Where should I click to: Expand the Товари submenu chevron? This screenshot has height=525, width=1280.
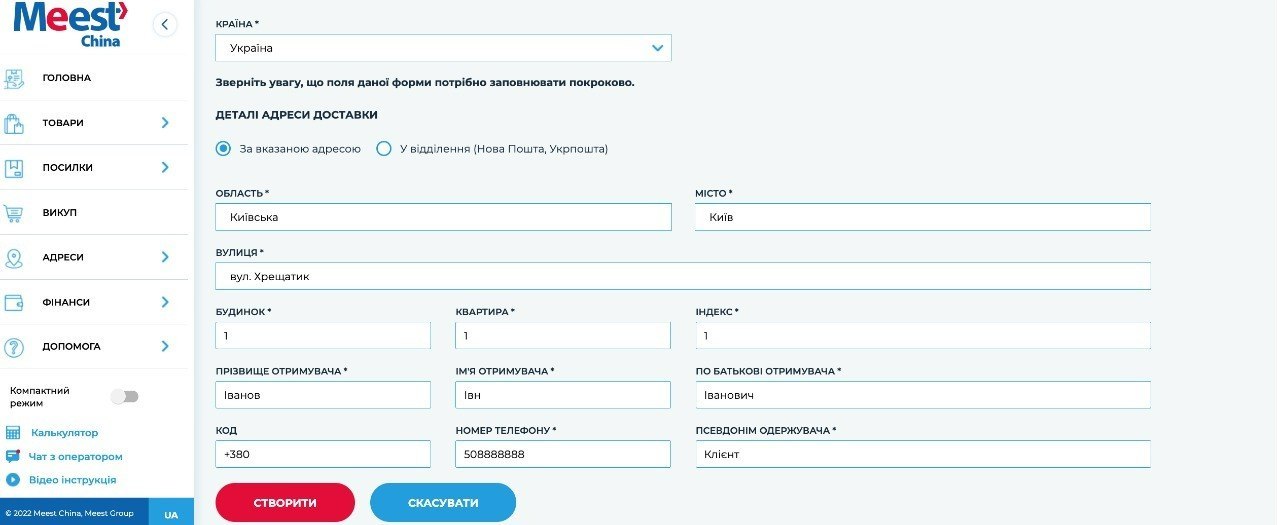pyautogui.click(x=165, y=123)
